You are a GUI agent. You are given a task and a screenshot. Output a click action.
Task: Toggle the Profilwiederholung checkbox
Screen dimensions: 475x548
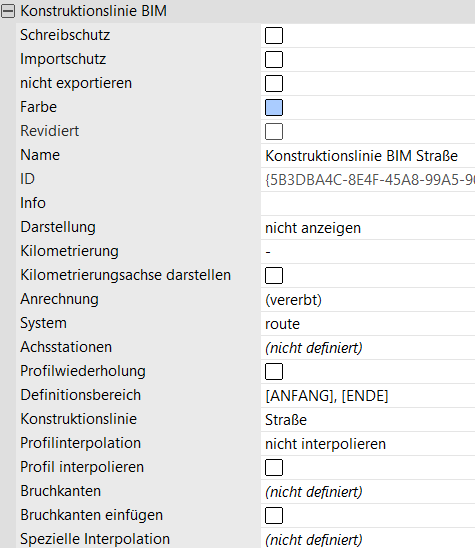coord(274,371)
